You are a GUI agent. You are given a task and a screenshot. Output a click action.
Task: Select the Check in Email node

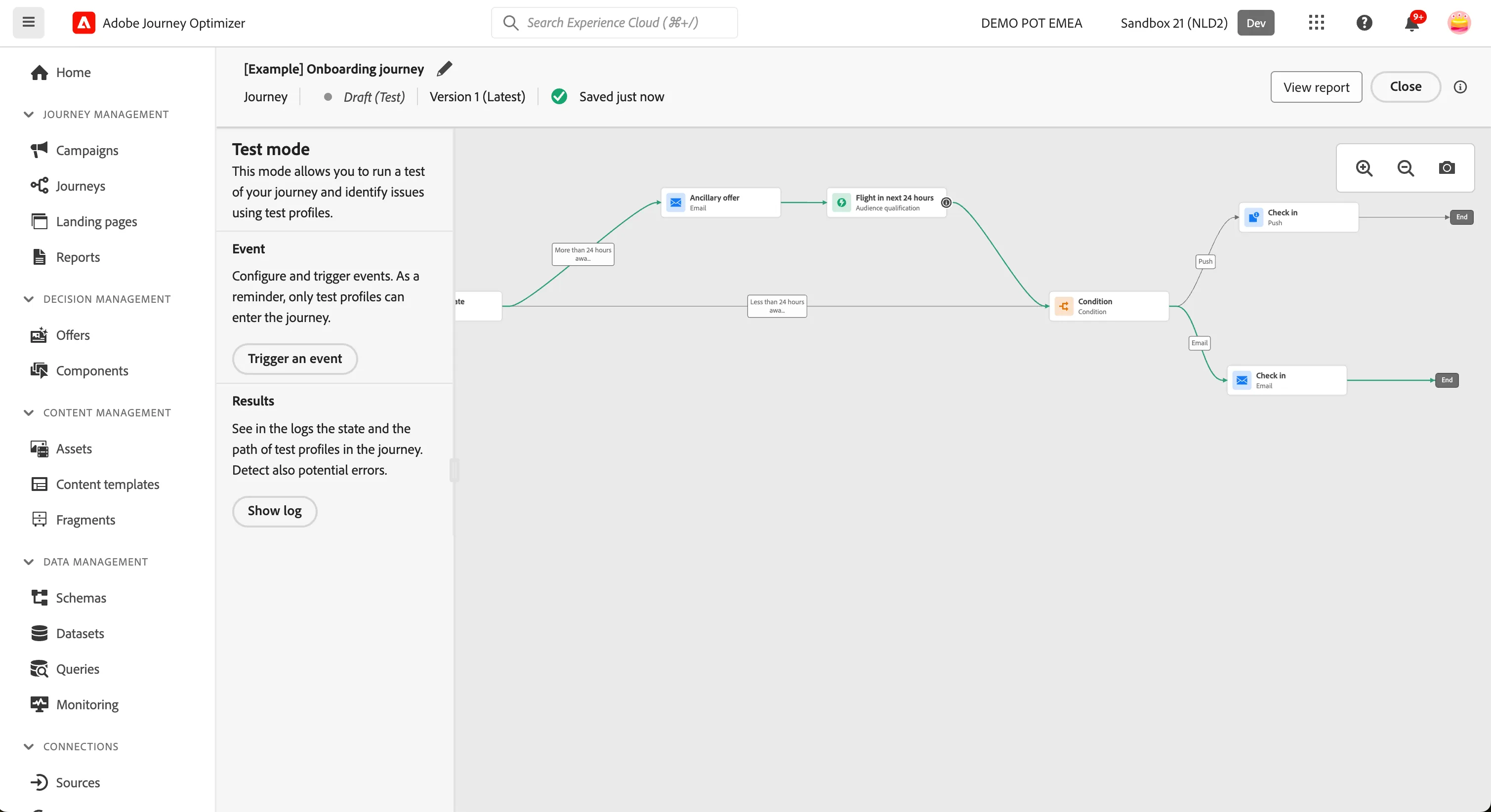coord(1286,380)
